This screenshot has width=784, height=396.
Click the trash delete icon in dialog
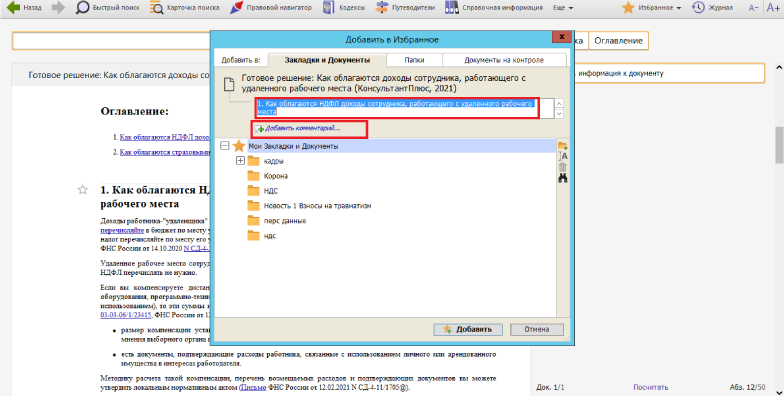click(x=562, y=167)
